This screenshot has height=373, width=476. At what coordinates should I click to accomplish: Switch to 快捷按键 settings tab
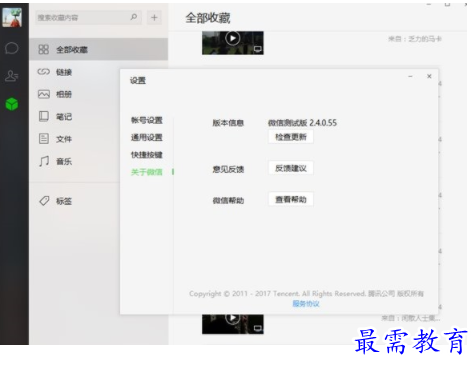click(147, 155)
